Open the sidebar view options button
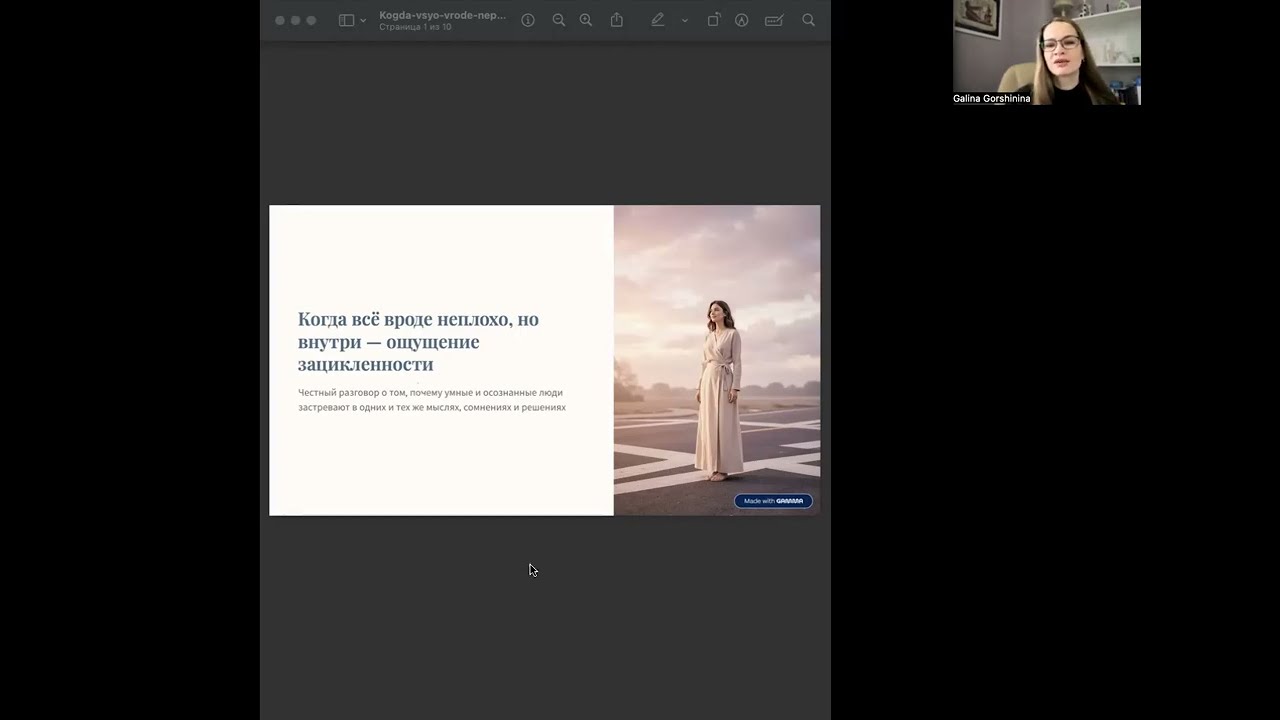The height and width of the screenshot is (720, 1280). (x=346, y=20)
